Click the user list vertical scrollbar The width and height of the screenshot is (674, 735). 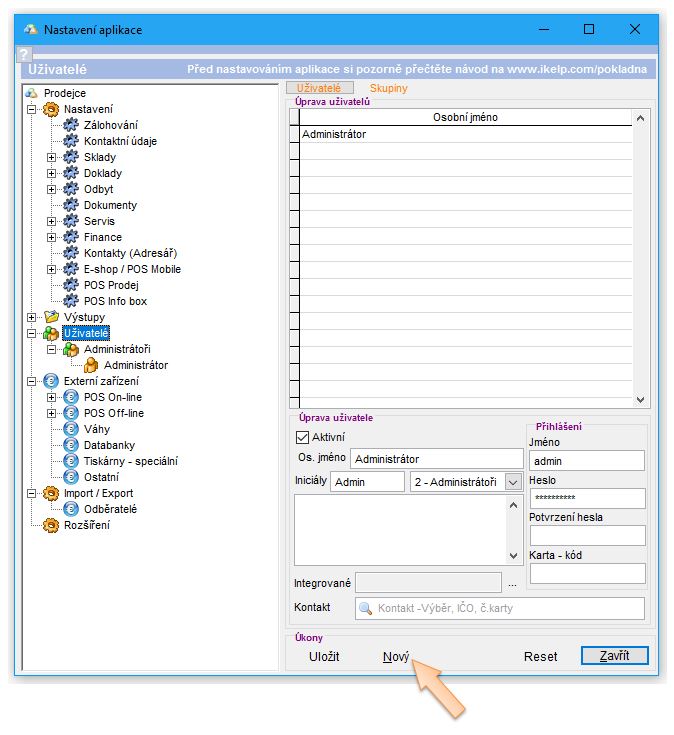[x=641, y=258]
